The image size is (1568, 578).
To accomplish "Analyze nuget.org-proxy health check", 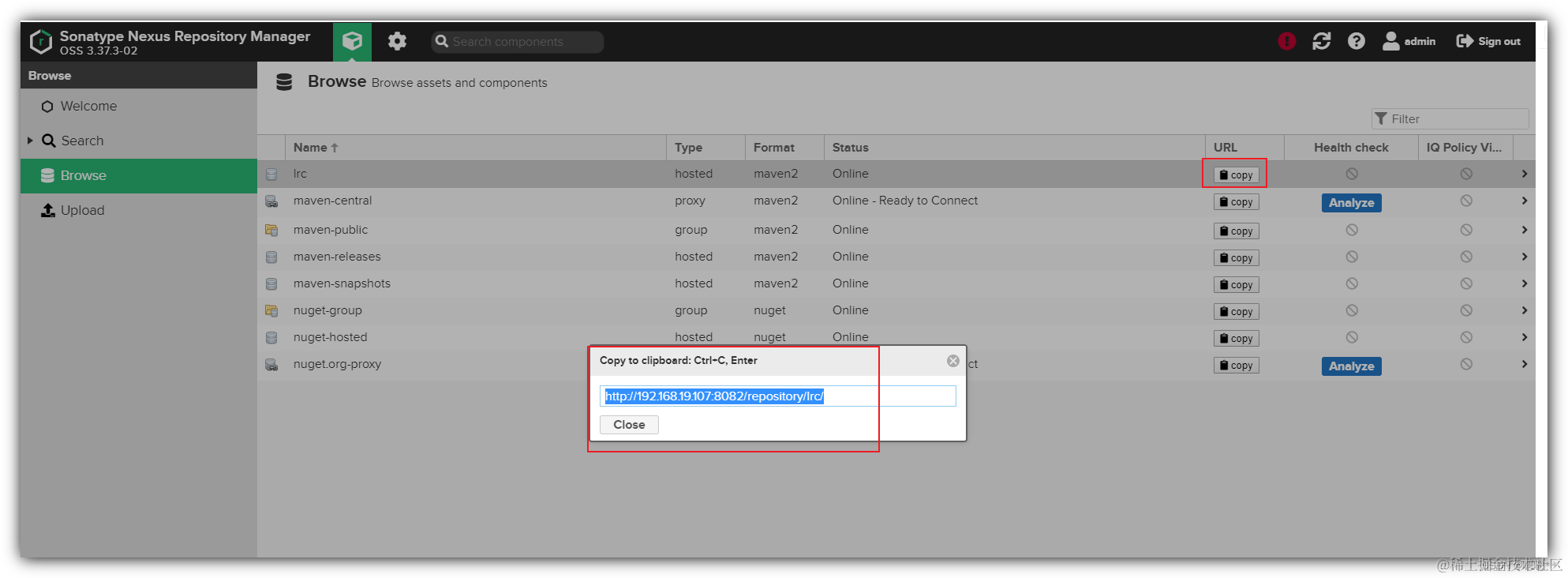I will click(1351, 366).
